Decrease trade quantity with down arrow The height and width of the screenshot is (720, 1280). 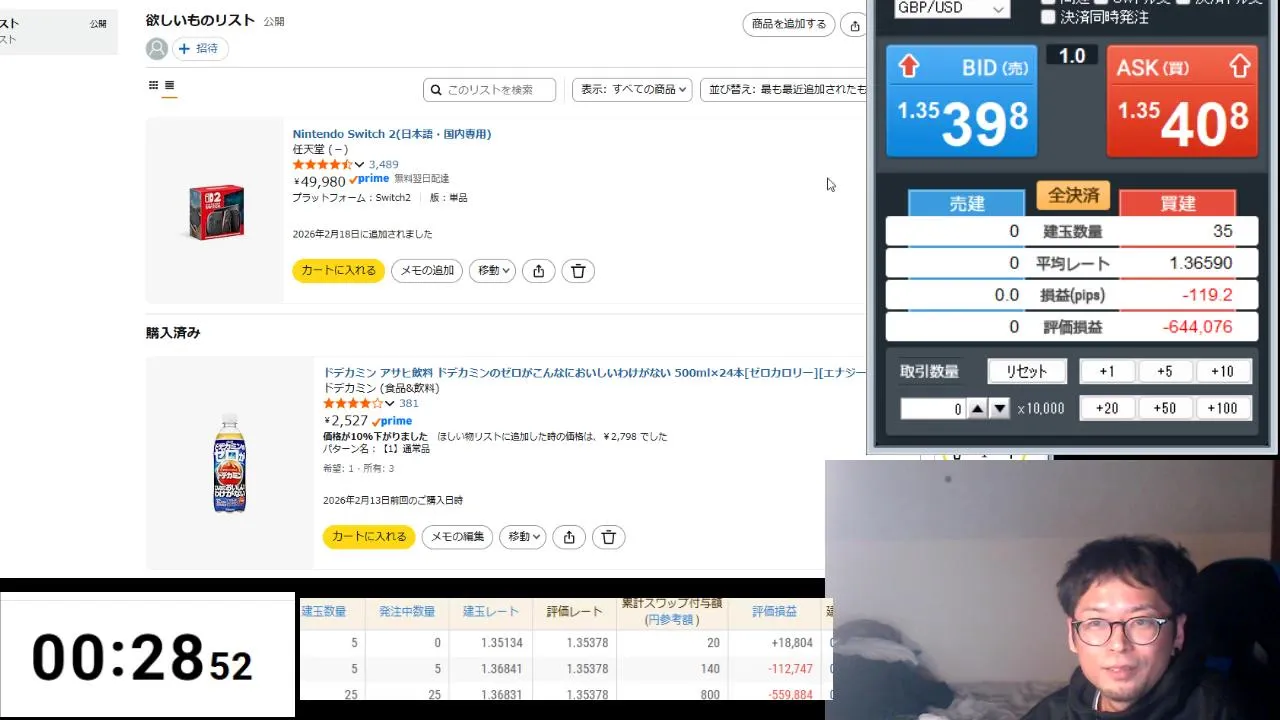tap(999, 409)
